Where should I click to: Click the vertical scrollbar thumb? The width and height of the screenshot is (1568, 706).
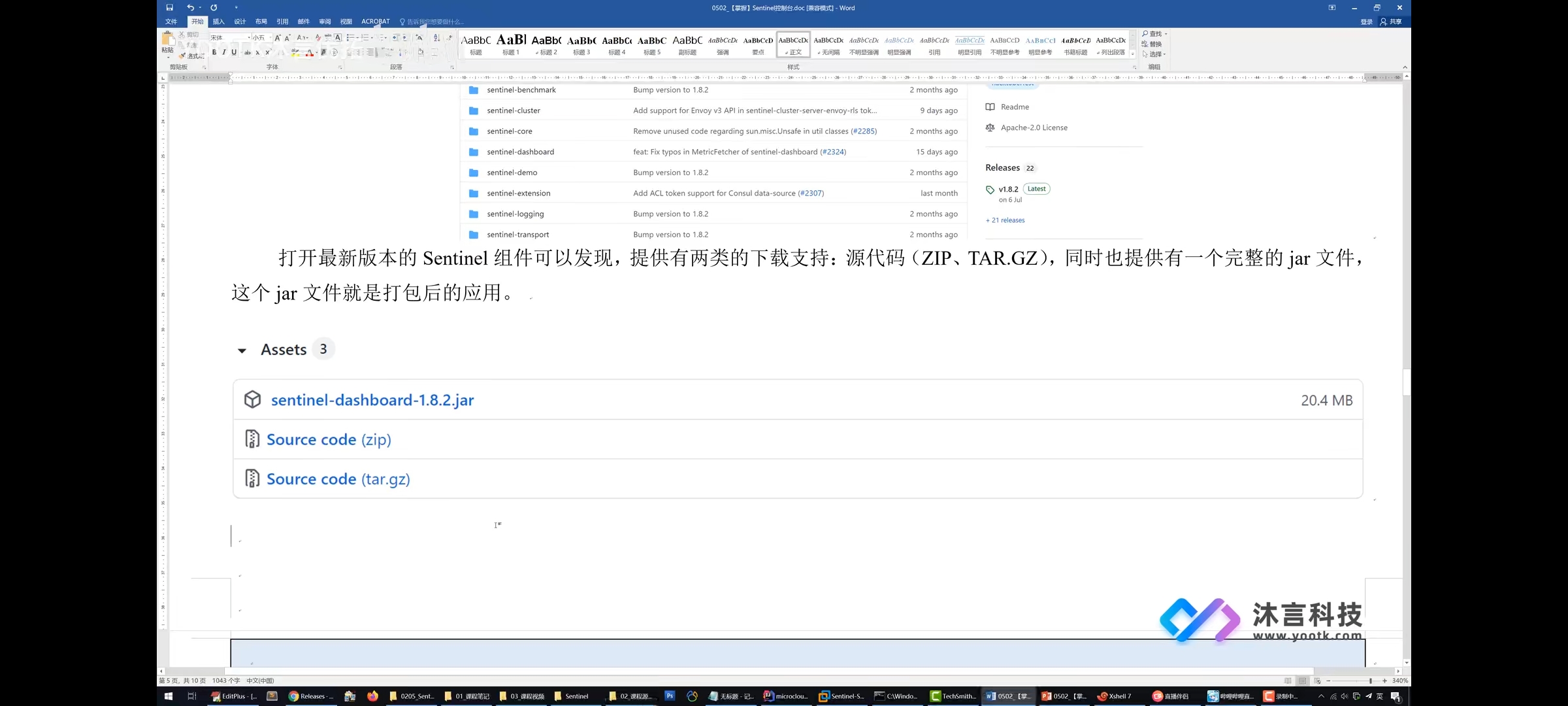[x=1407, y=382]
